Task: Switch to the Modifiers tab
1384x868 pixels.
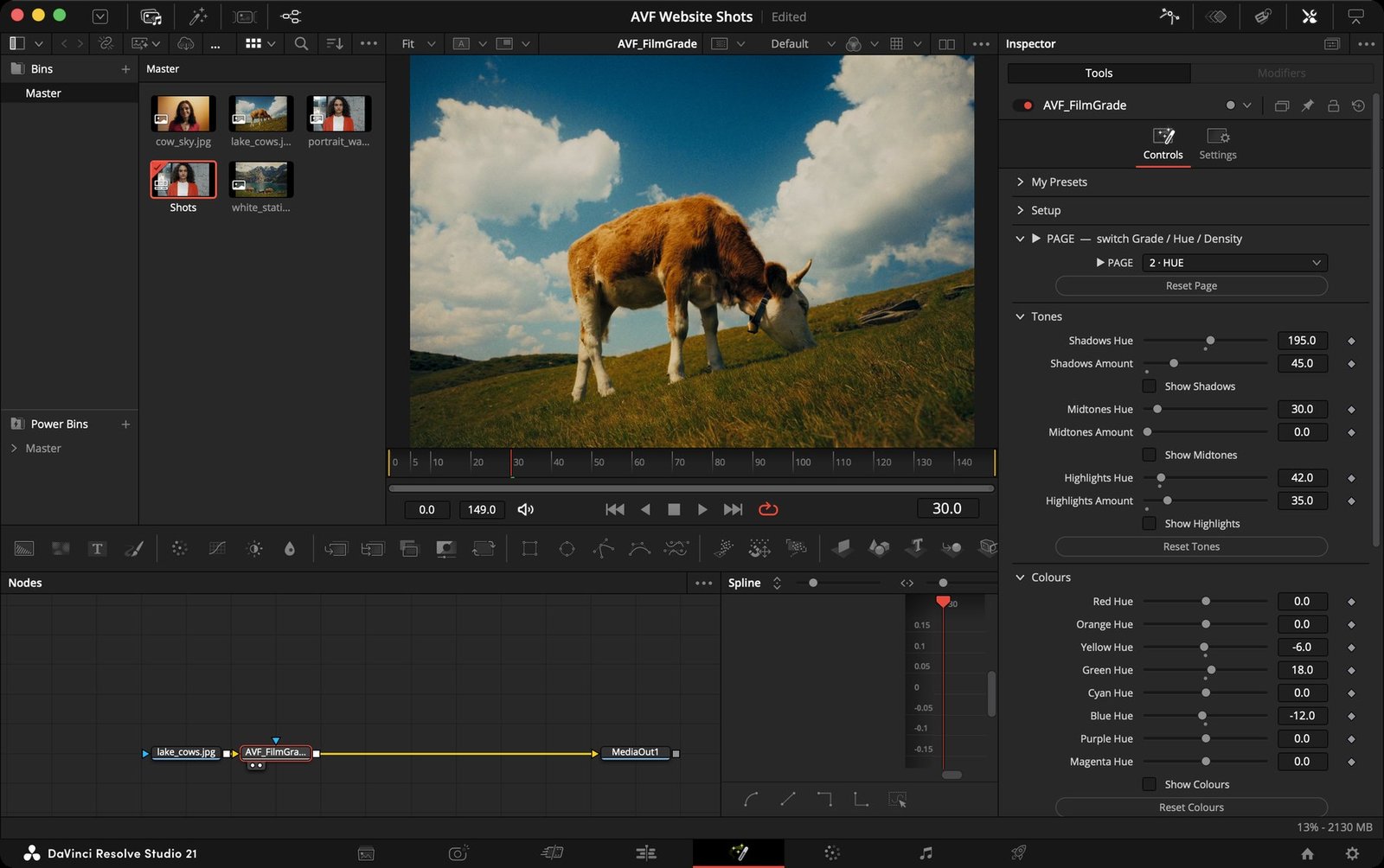Action: 1281,73
